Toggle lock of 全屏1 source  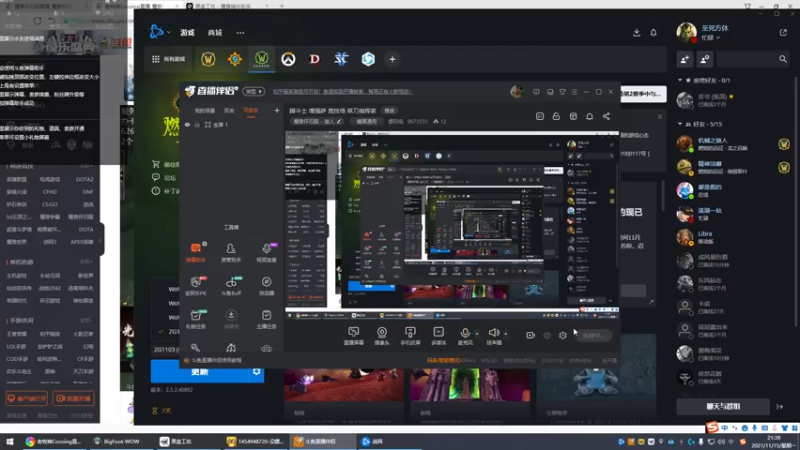[x=197, y=125]
